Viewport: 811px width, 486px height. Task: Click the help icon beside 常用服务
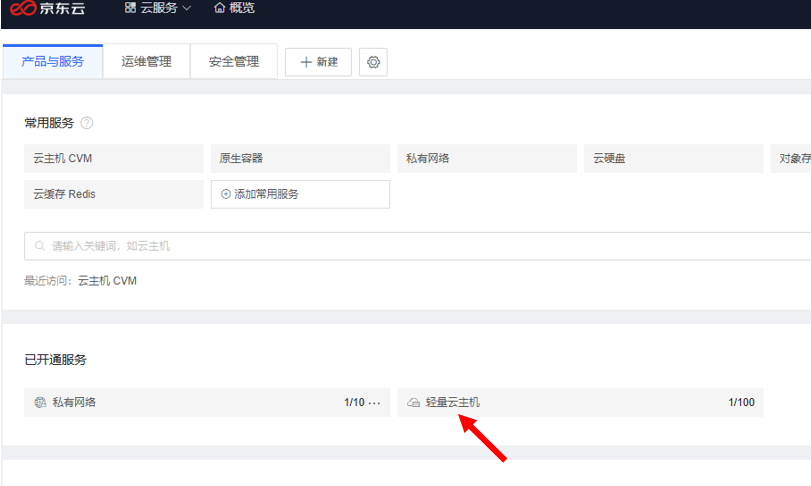[x=87, y=123]
